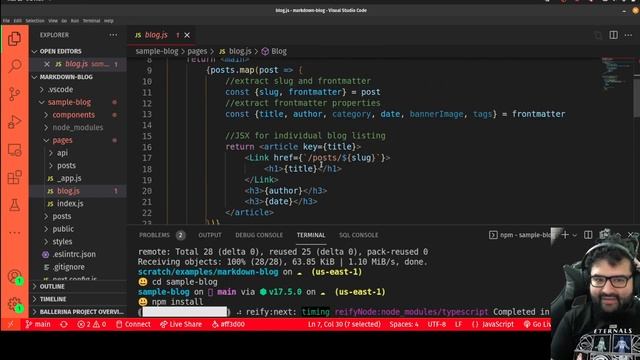Change end of line sequence LF
Screen dimensions: 640x360
click(458, 324)
